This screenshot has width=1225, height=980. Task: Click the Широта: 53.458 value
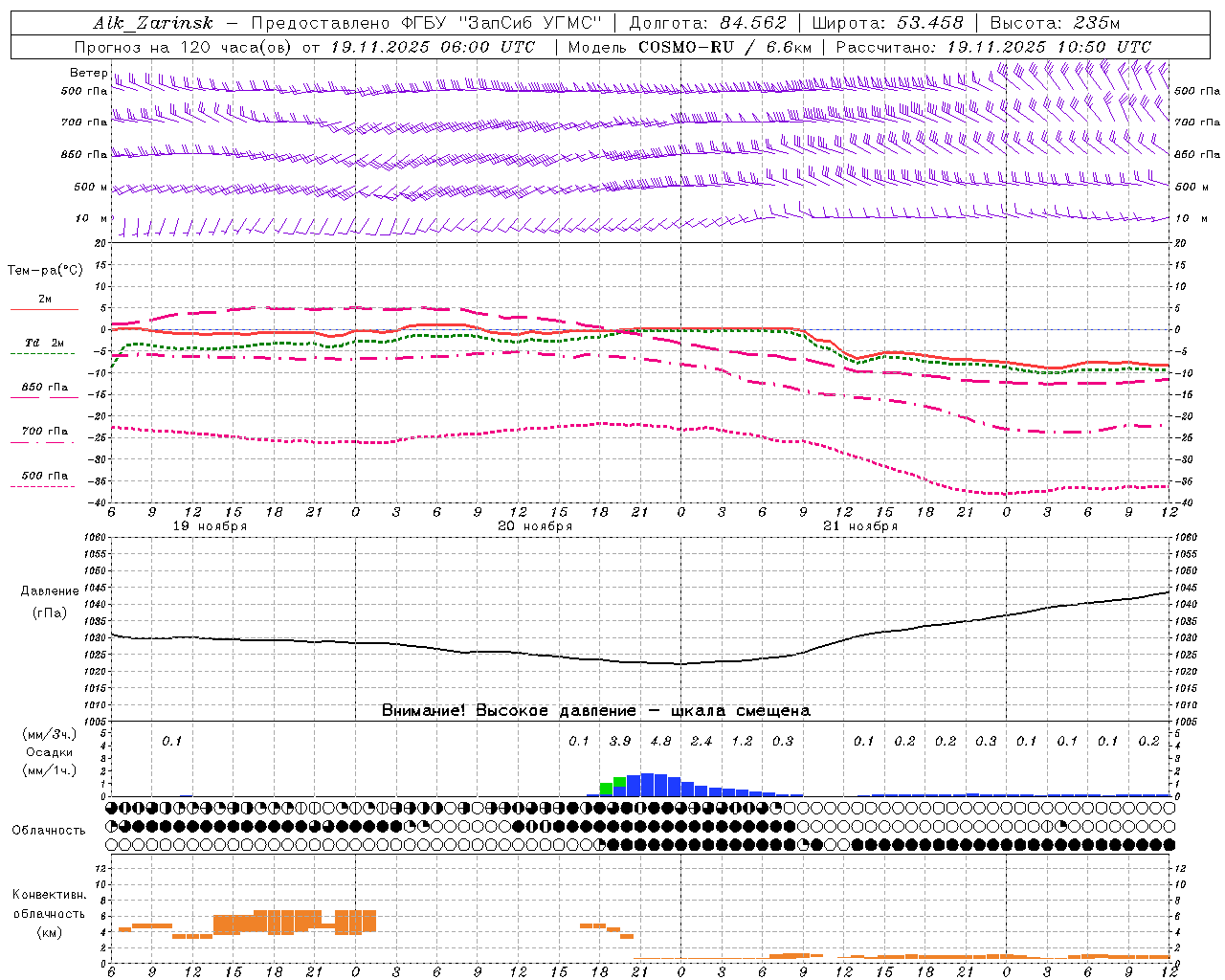[887, 23]
